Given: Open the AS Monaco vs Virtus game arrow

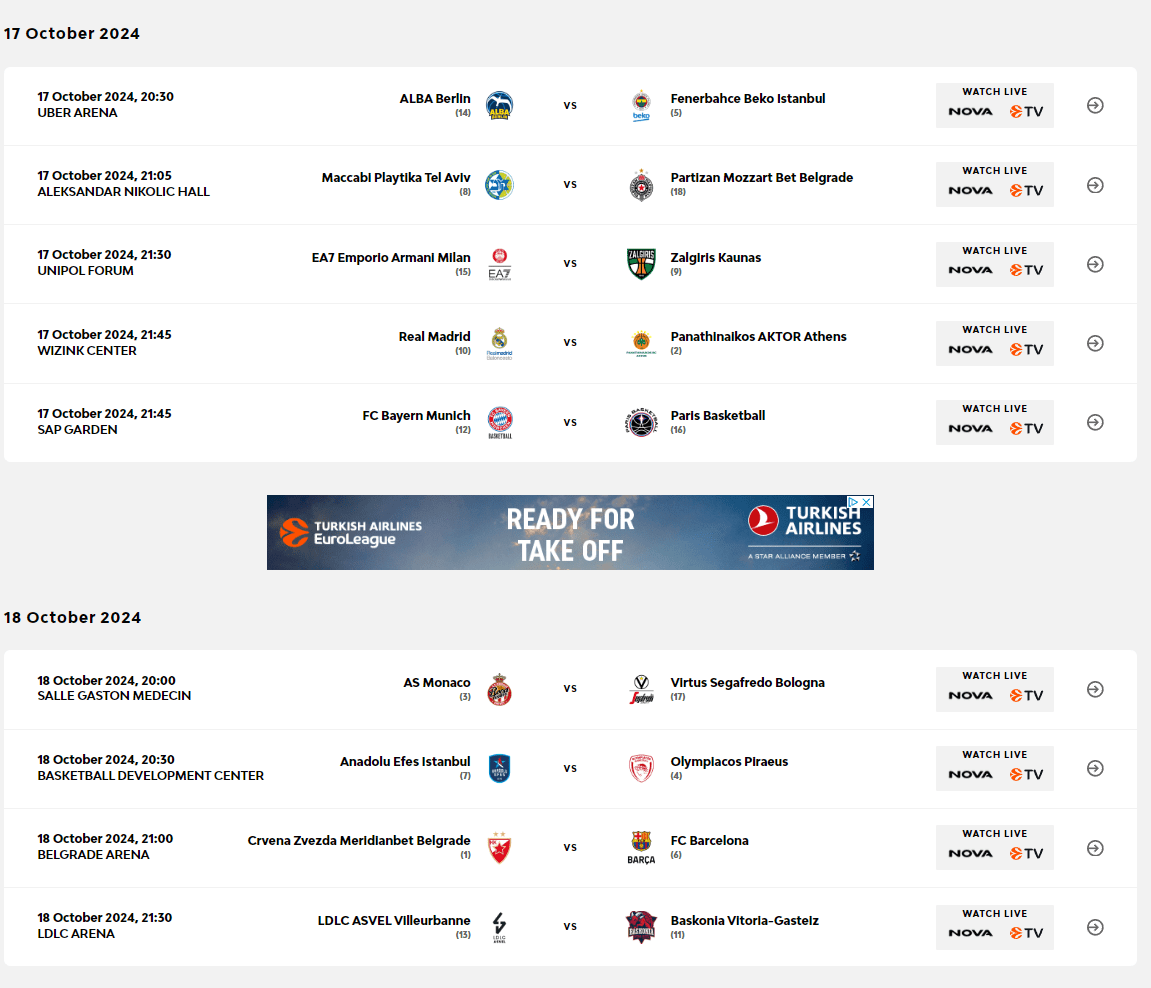Looking at the screenshot, I should (1095, 689).
